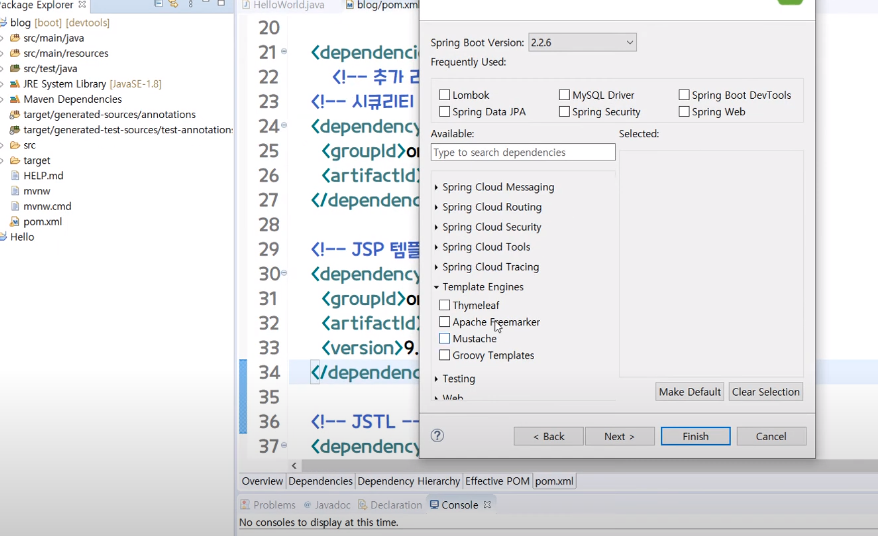The width and height of the screenshot is (878, 536).
Task: Tick the MySQL Driver checkbox
Action: click(564, 95)
